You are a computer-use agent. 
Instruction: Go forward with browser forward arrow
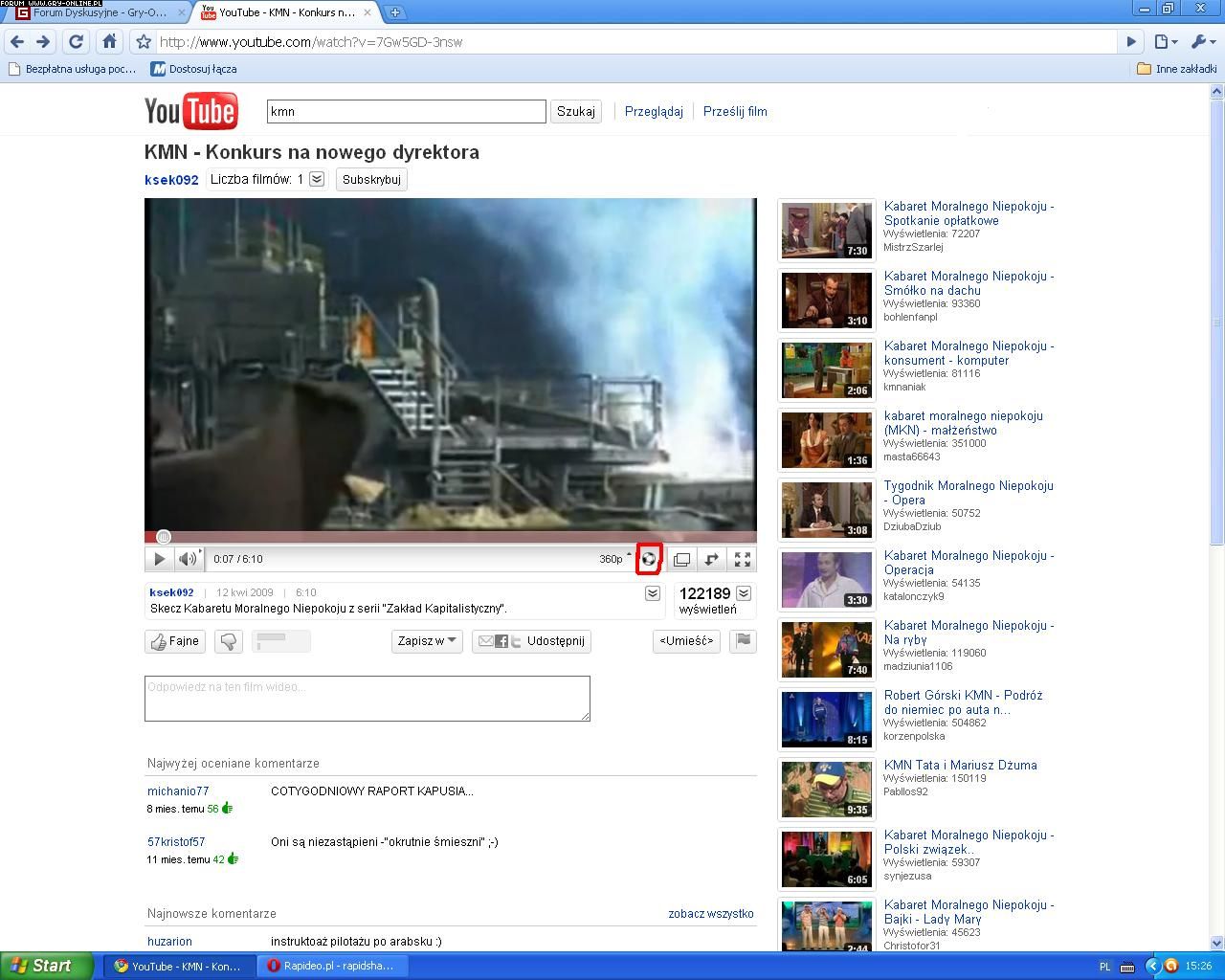(43, 41)
